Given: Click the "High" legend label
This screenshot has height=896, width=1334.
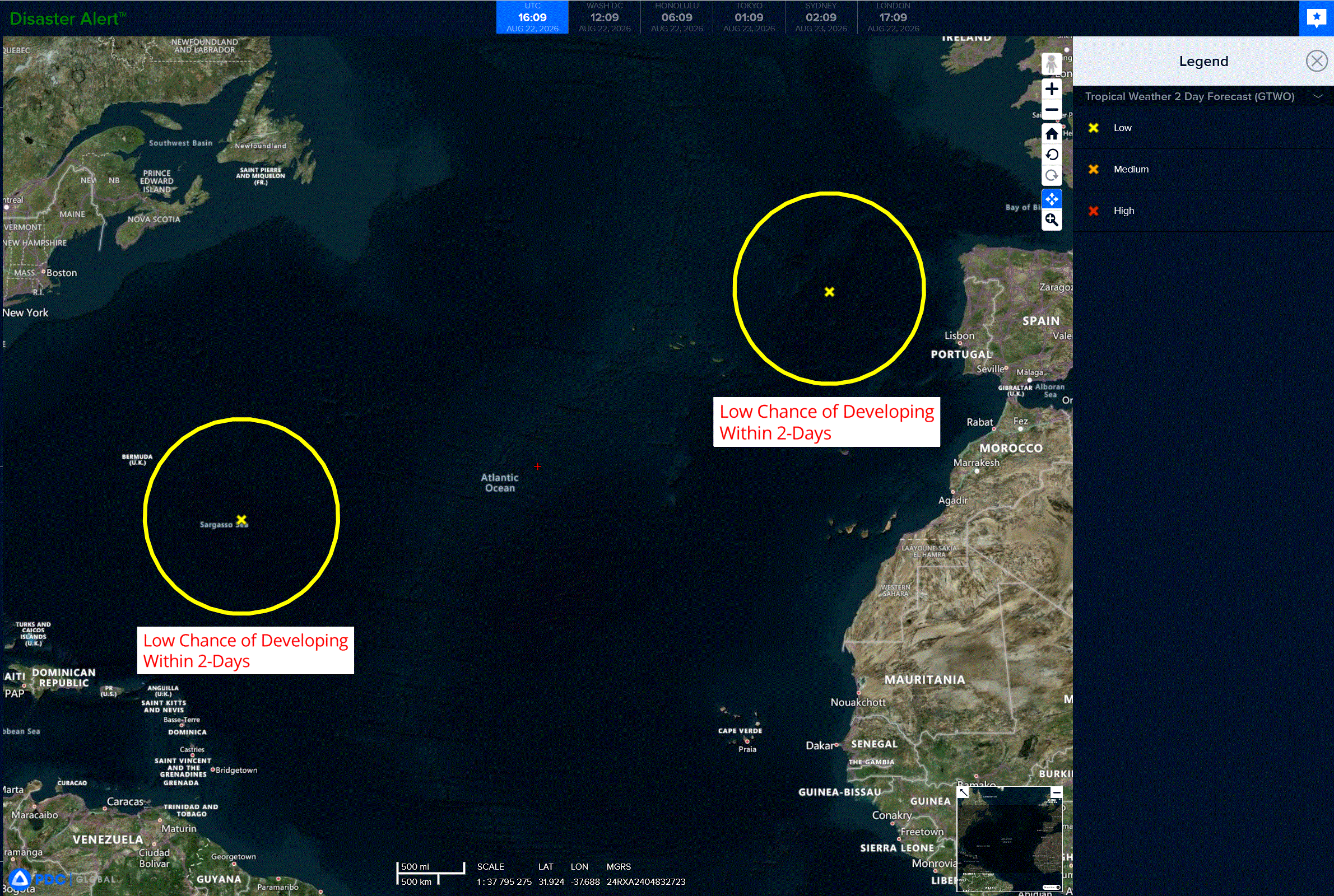Looking at the screenshot, I should [x=1123, y=211].
